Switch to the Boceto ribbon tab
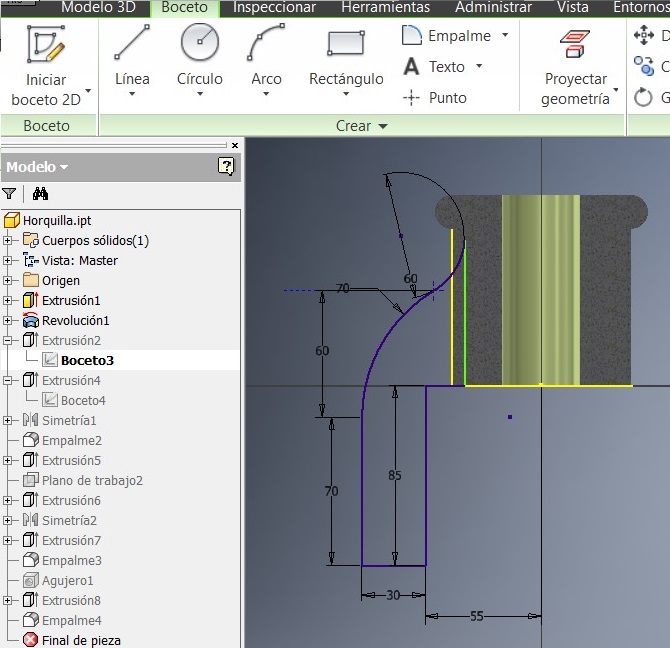This screenshot has width=670, height=648. pyautogui.click(x=185, y=7)
